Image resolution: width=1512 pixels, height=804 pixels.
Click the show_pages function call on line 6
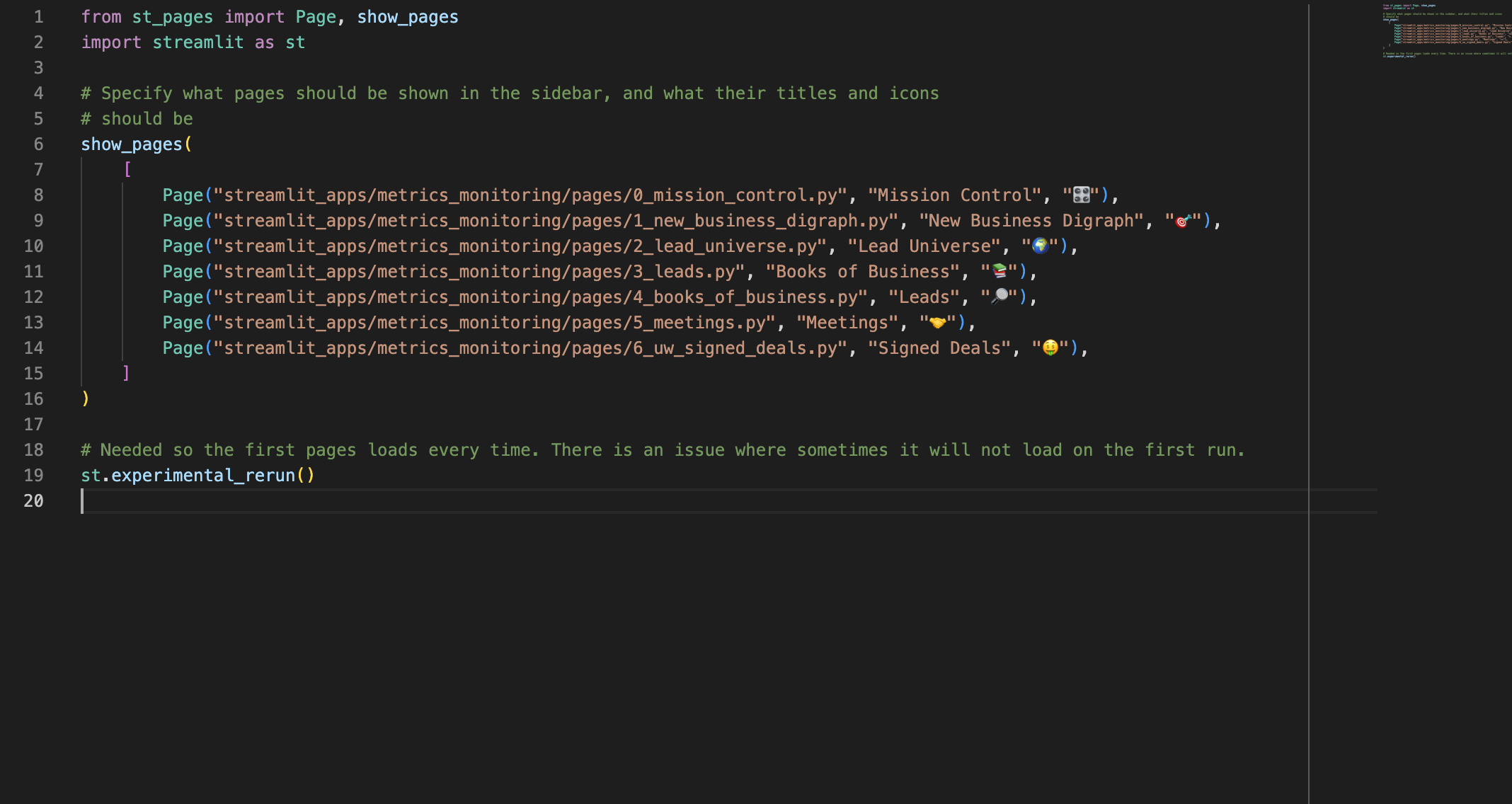click(132, 144)
